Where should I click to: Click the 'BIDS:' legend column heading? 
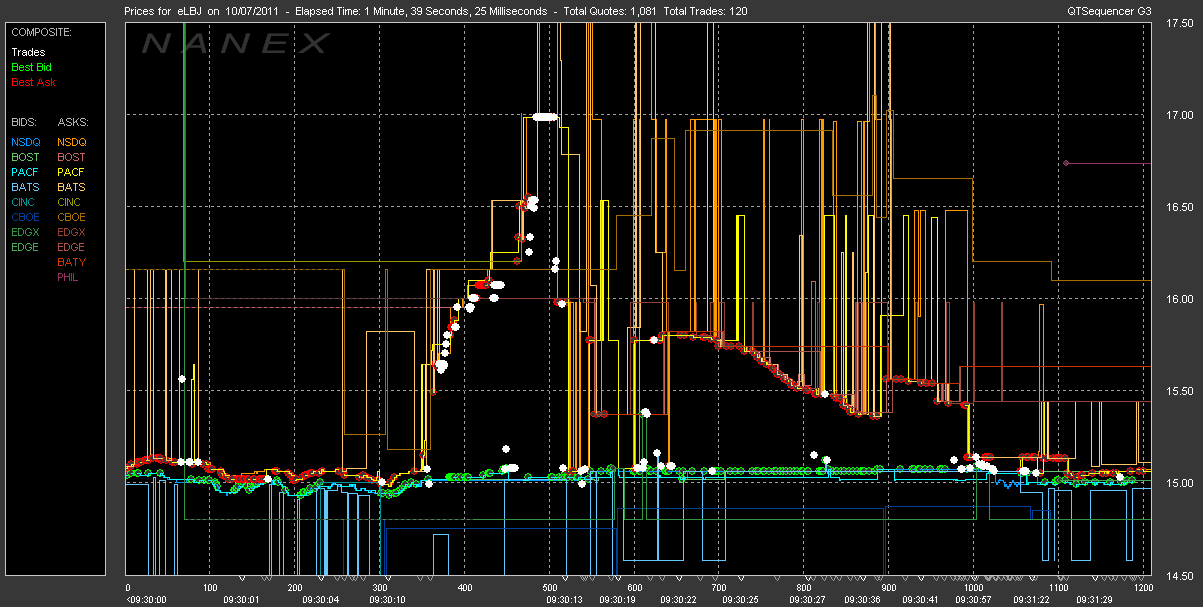pyautogui.click(x=25, y=121)
